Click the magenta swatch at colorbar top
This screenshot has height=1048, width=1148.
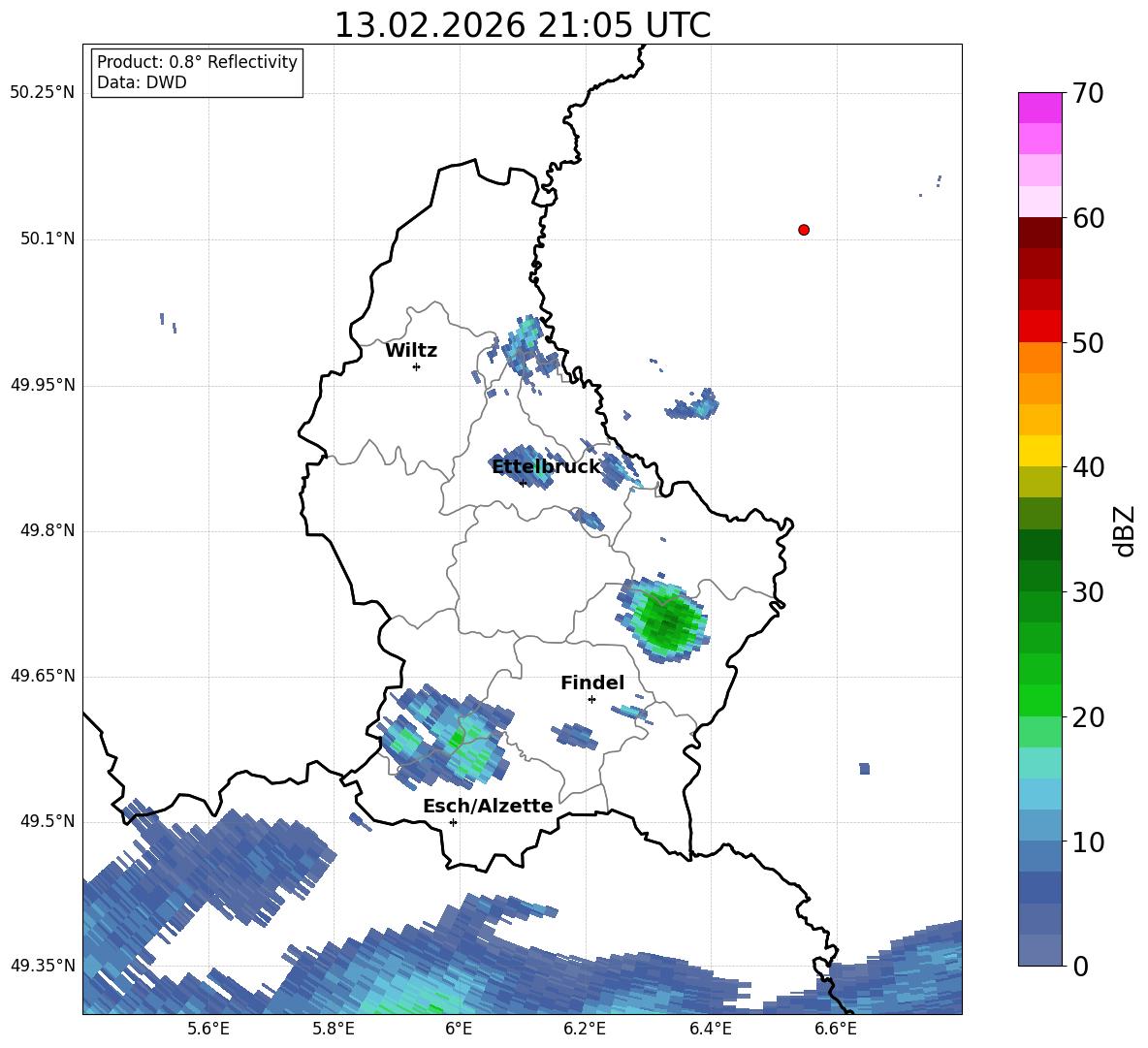coord(1039,108)
